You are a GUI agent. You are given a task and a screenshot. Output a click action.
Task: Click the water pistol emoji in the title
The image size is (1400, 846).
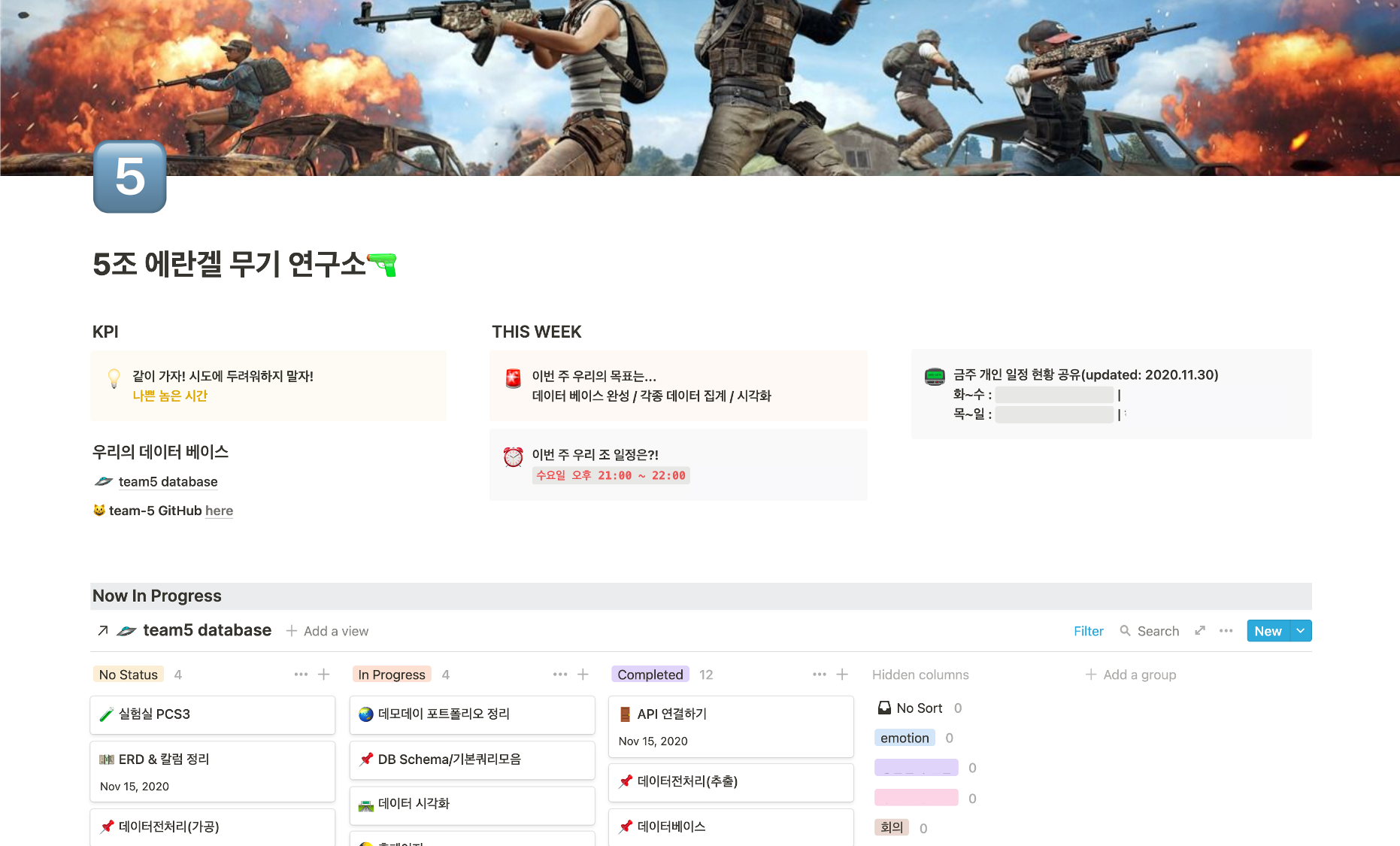point(382,264)
